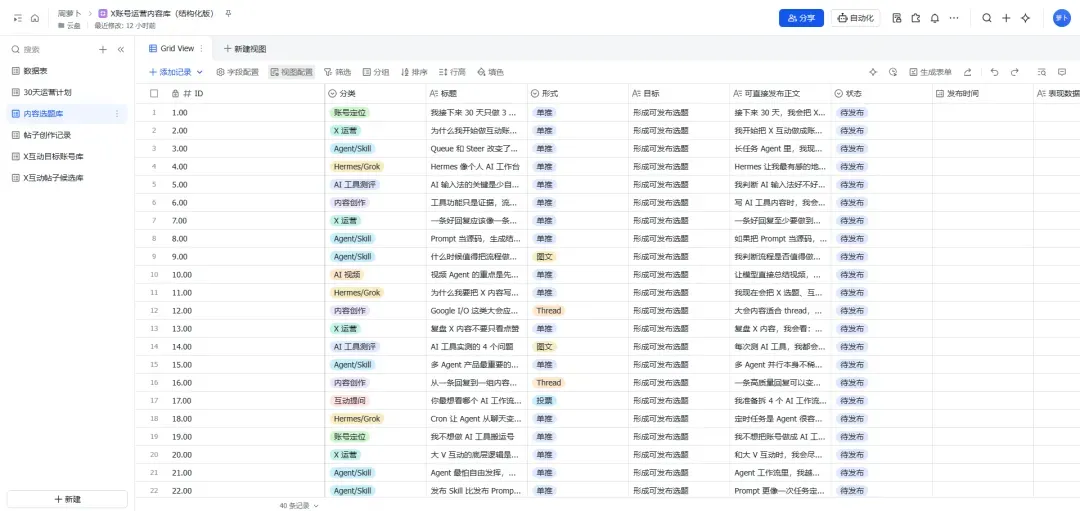The image size is (1080, 511).
Task: Open the plugin puzzle-piece icon
Action: 915,18
